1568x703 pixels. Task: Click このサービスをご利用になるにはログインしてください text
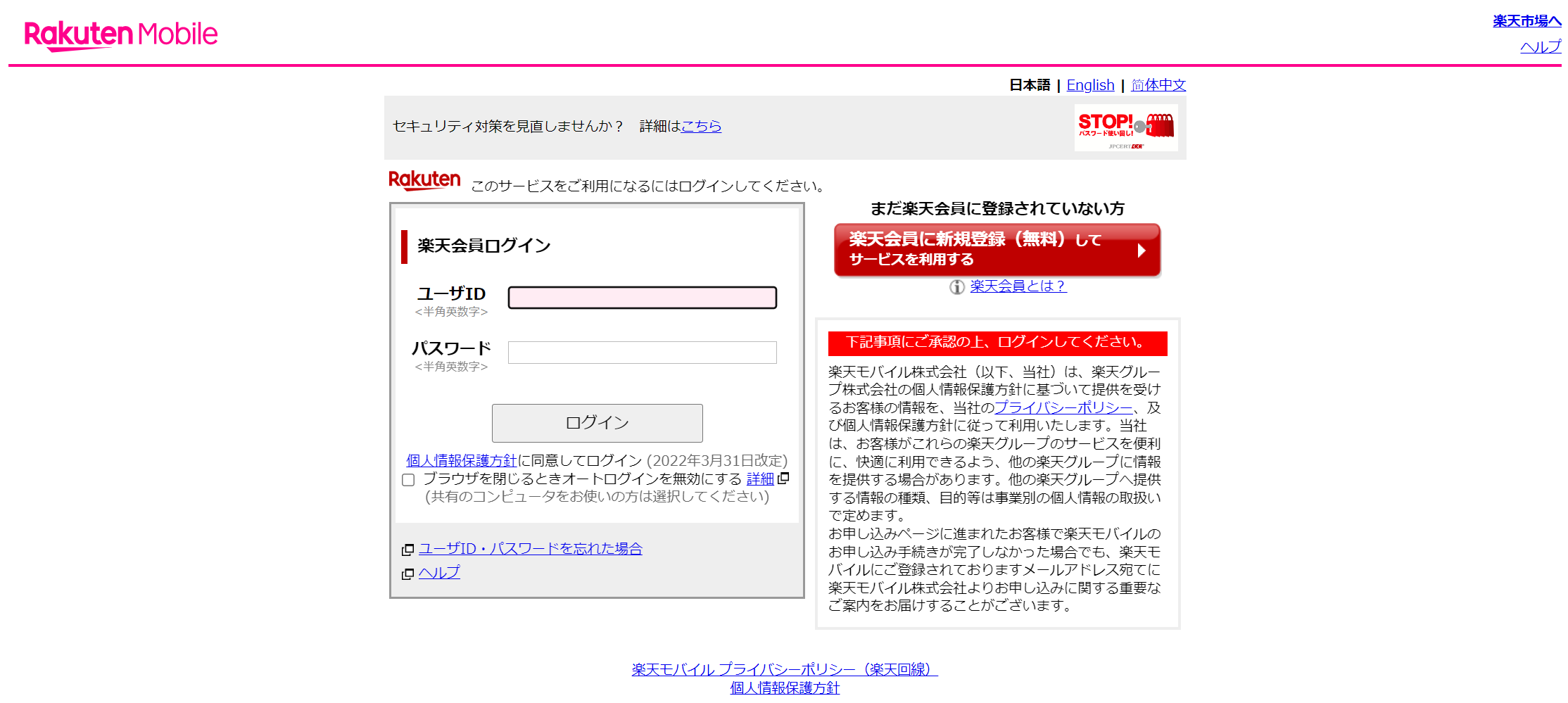pyautogui.click(x=648, y=186)
